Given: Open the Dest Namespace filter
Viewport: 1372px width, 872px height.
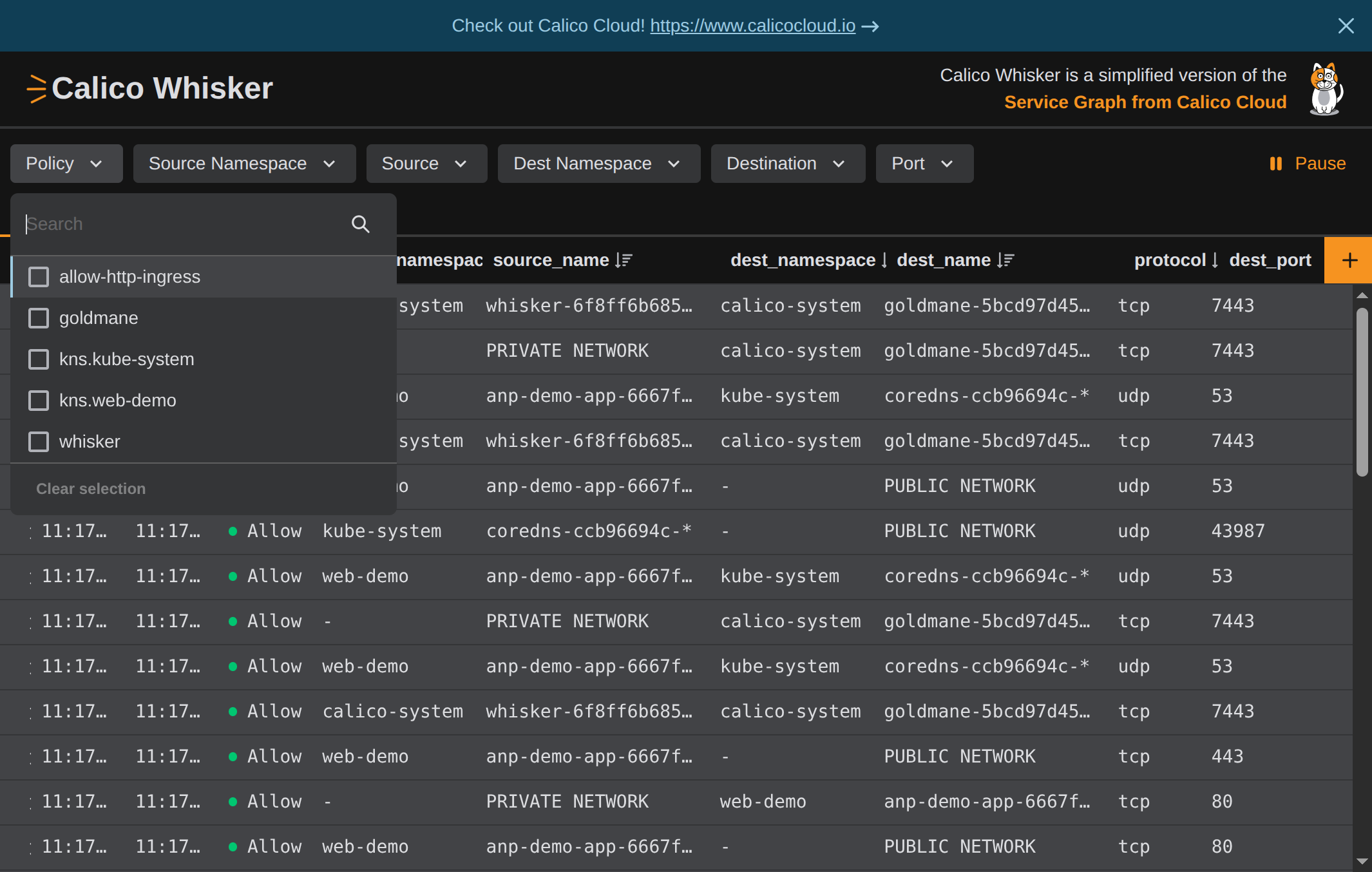Looking at the screenshot, I should [x=599, y=164].
